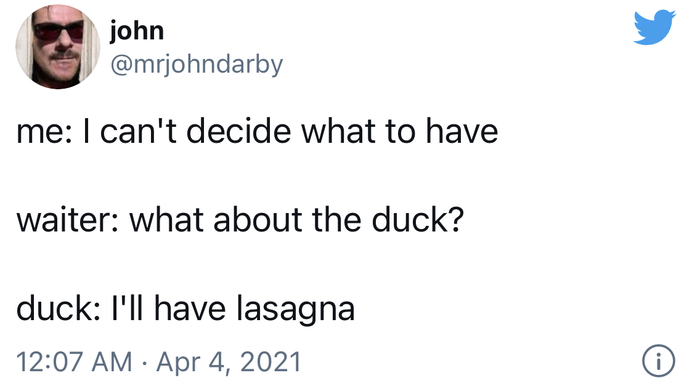
Task: Click the waiter's line about the duck
Action: coord(240,220)
